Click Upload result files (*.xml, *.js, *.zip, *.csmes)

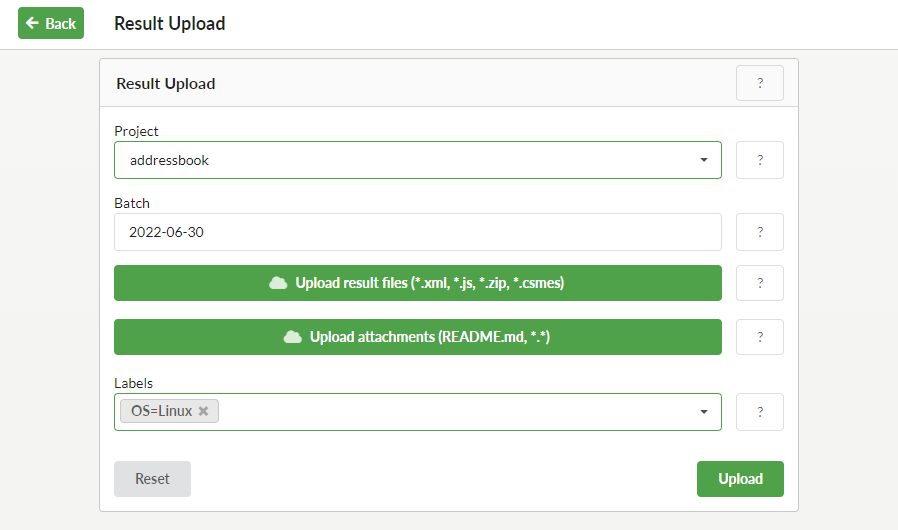point(418,283)
